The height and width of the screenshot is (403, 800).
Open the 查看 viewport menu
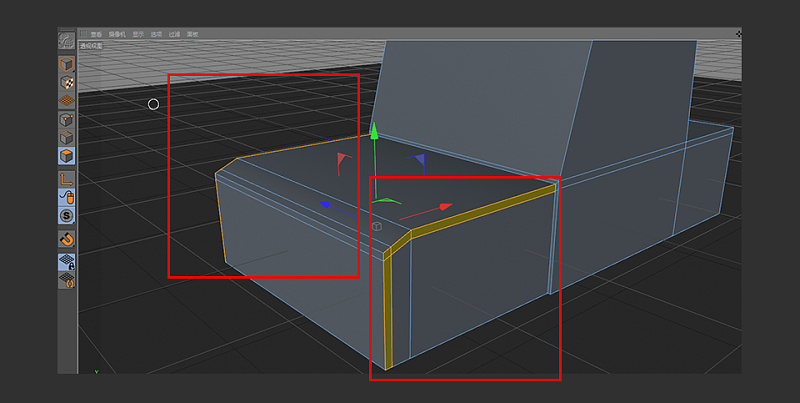(x=96, y=34)
